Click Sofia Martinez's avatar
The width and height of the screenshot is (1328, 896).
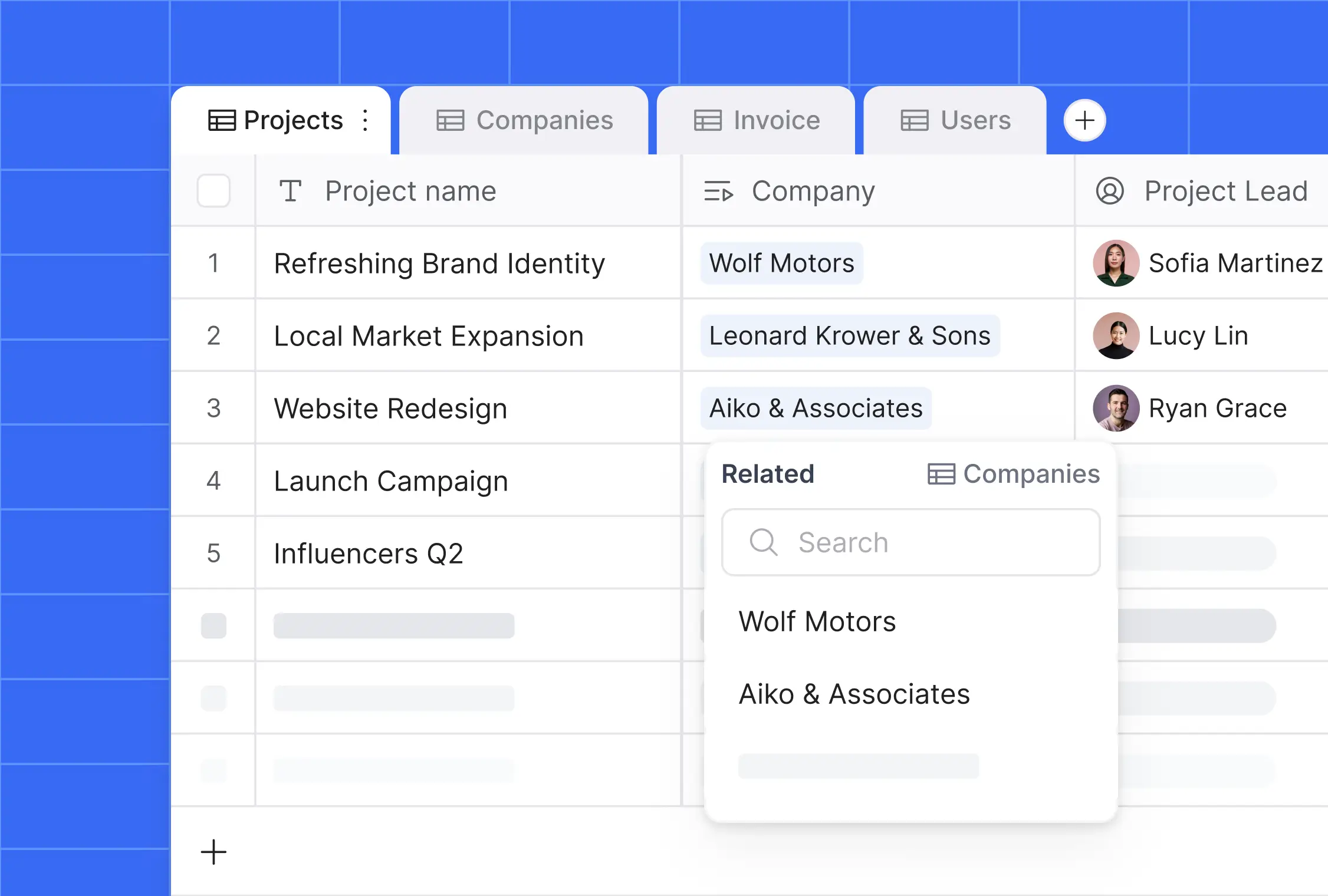[x=1116, y=263]
